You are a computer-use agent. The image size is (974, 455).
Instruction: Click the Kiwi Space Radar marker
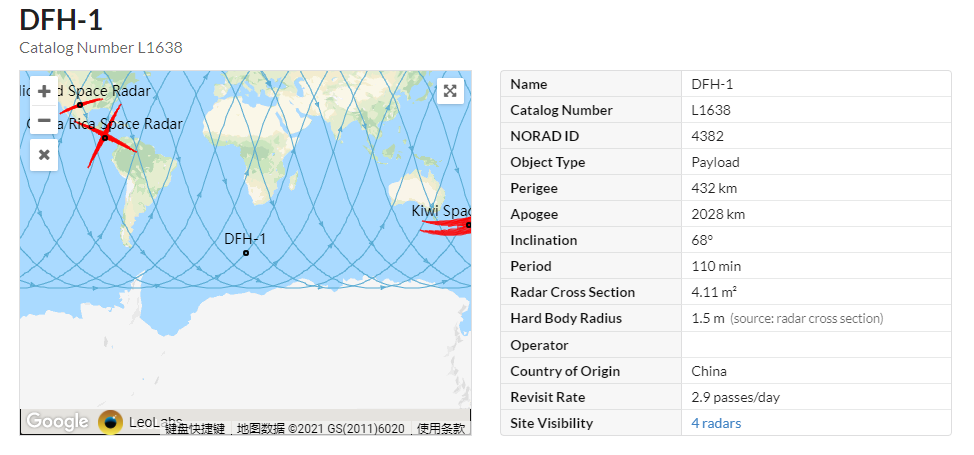click(x=466, y=225)
